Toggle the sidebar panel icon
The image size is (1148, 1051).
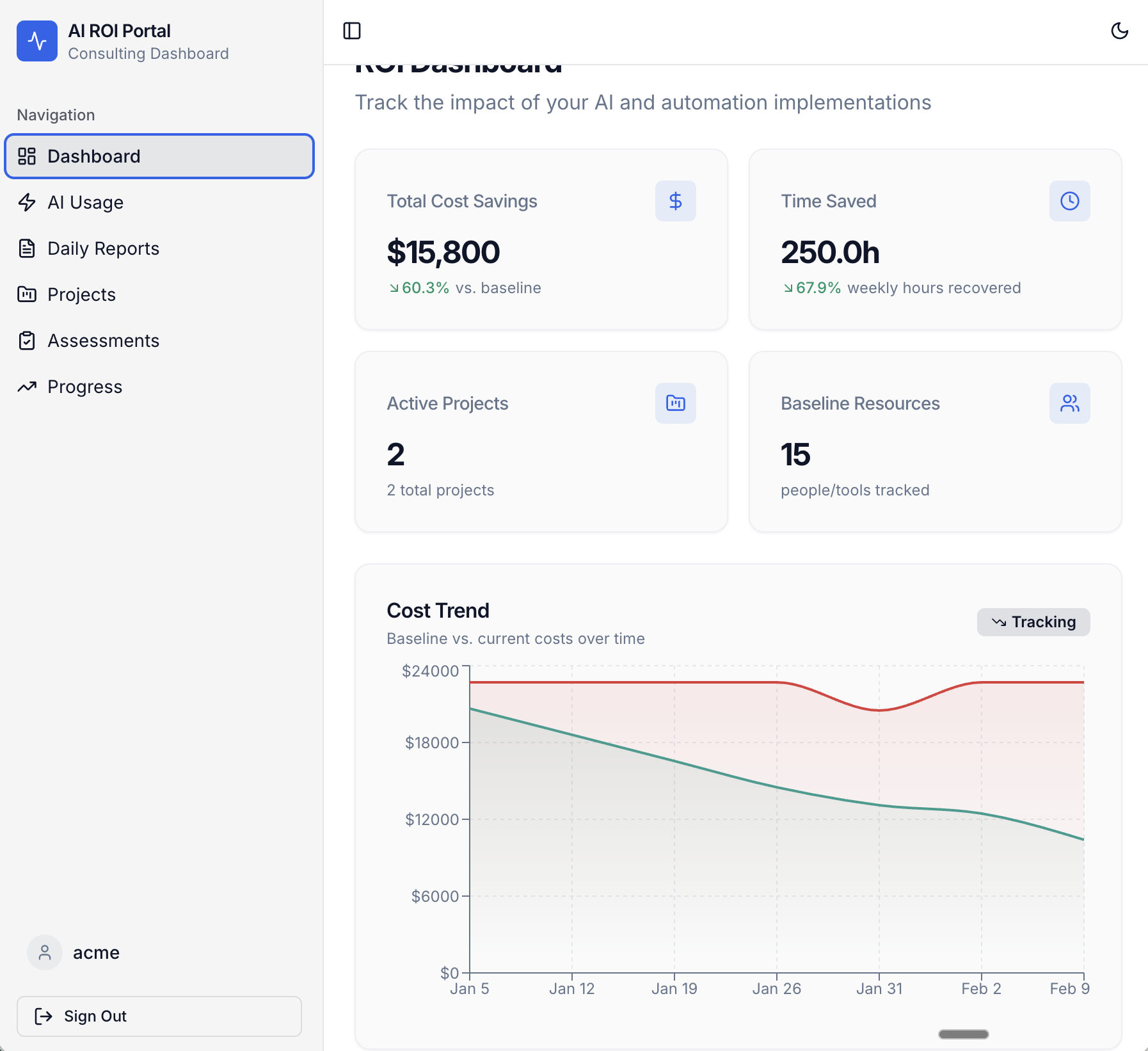(x=352, y=31)
